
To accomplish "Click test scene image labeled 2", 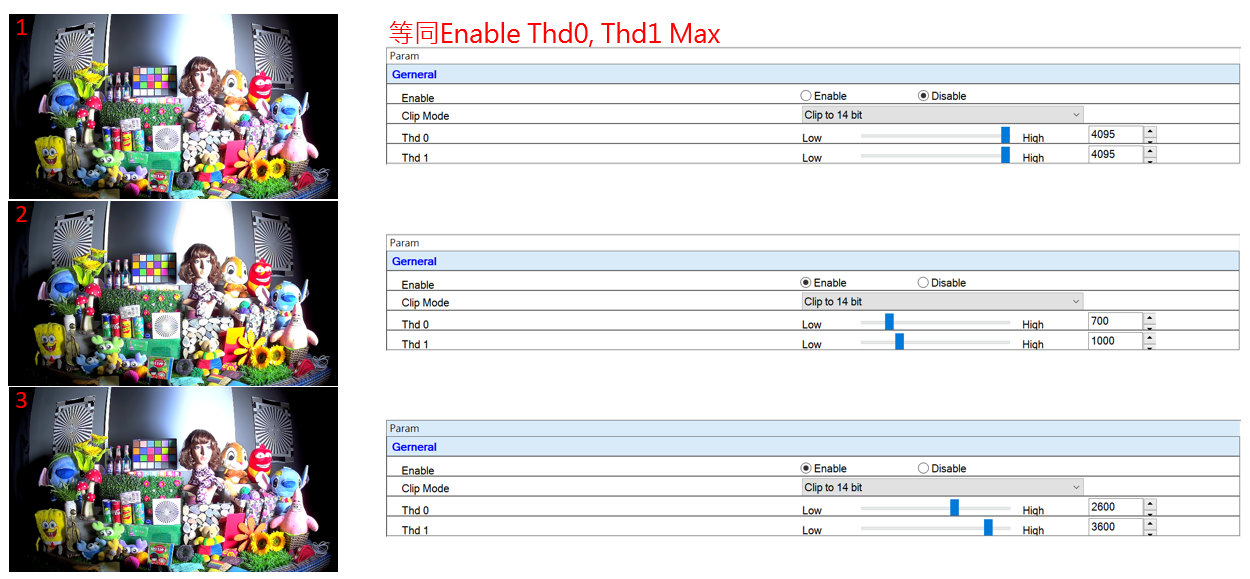I will point(174,293).
